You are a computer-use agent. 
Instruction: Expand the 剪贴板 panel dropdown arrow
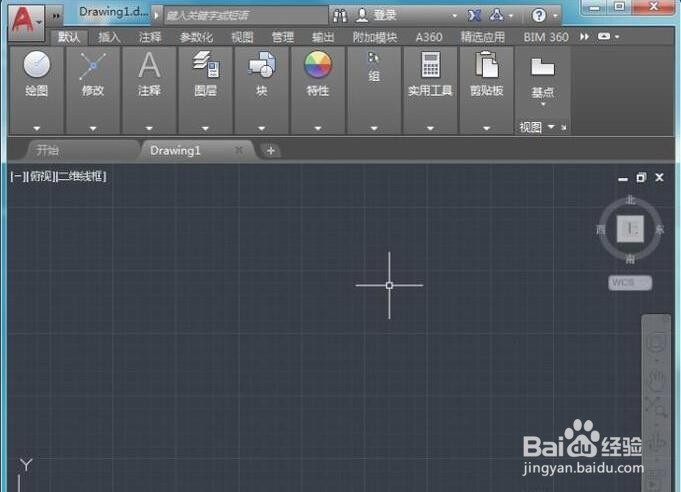tap(486, 129)
